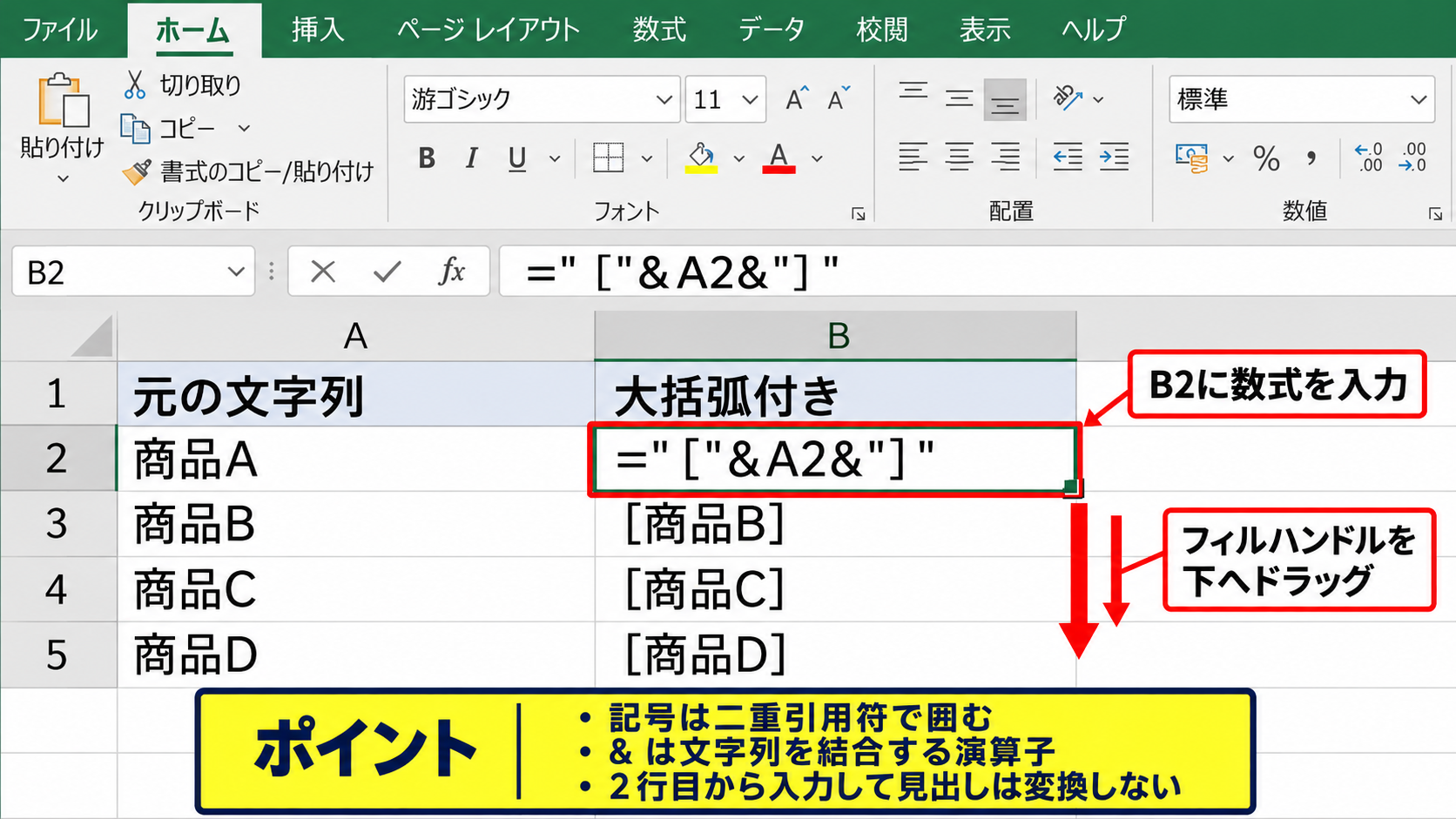Viewport: 1456px width, 819px height.
Task: Apply percent style (%) format
Action: pos(1266,158)
